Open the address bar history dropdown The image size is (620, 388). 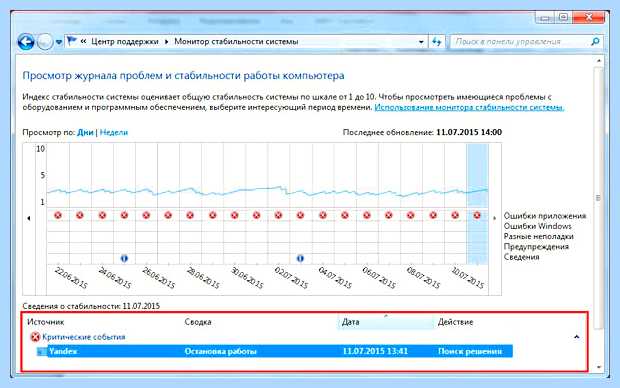[421, 42]
